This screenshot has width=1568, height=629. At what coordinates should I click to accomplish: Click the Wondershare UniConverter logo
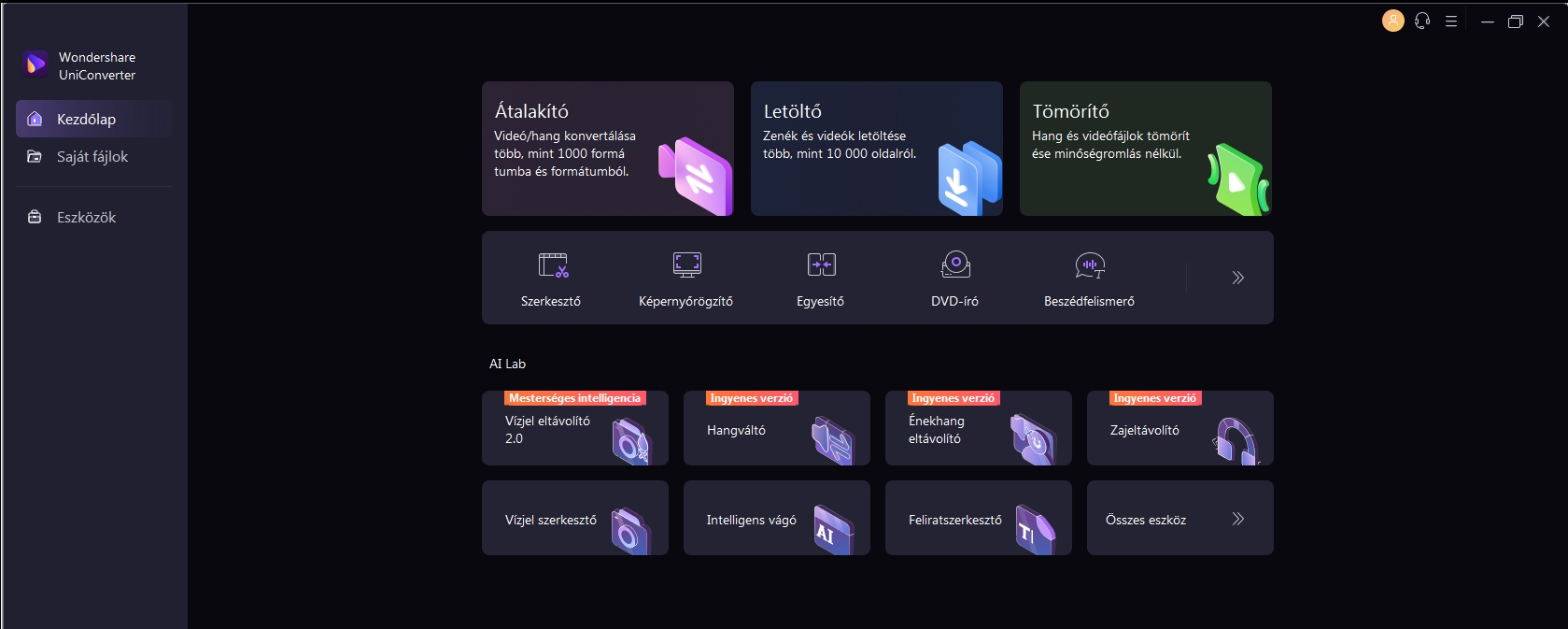pyautogui.click(x=35, y=64)
